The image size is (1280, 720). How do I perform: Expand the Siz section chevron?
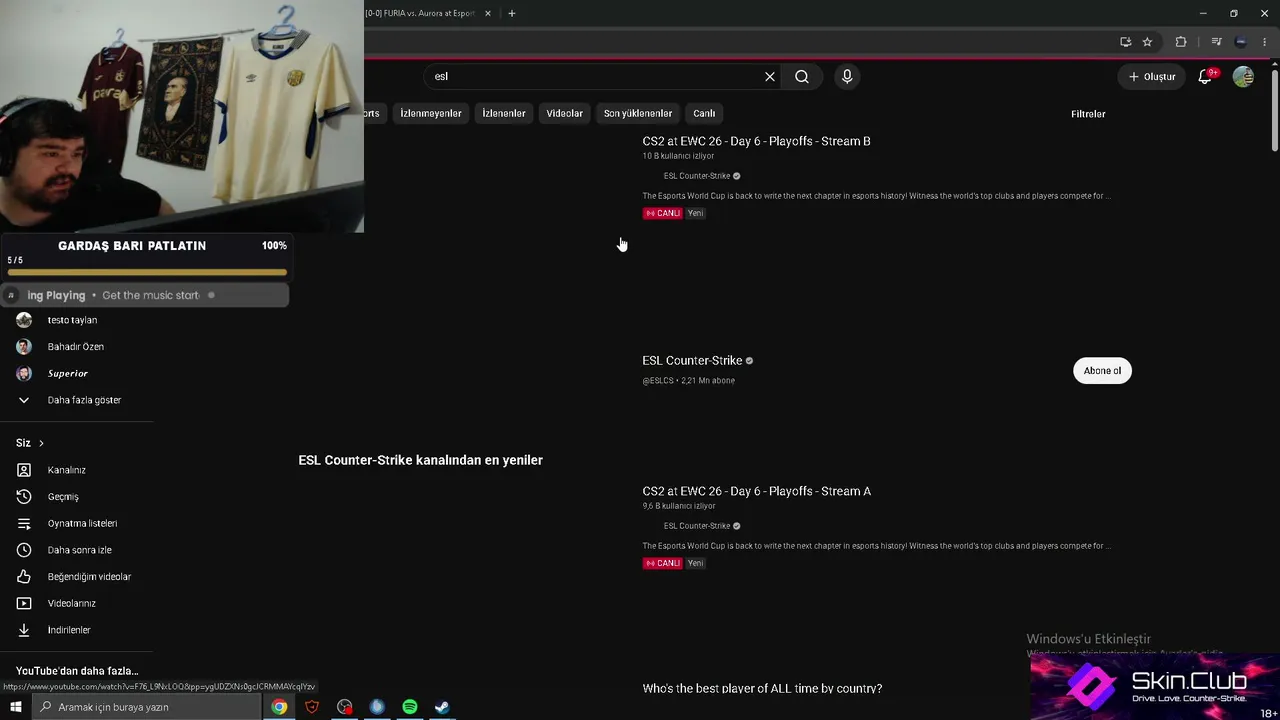pos(41,443)
